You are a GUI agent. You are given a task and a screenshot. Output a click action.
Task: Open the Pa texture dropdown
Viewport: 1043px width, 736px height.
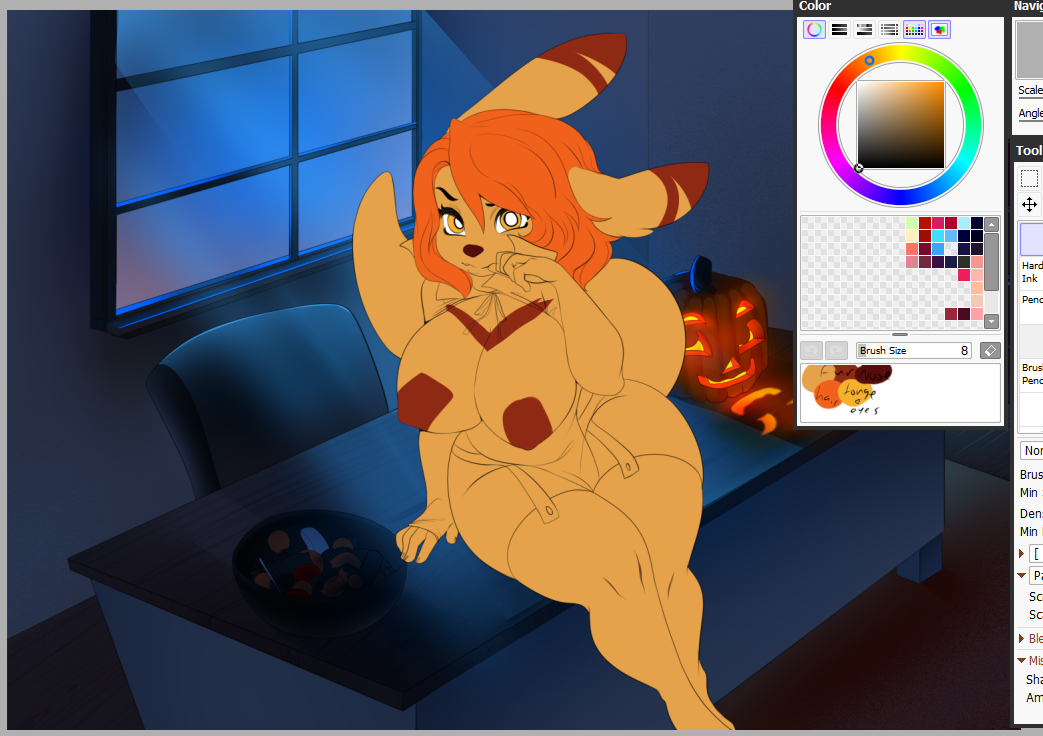point(1036,575)
